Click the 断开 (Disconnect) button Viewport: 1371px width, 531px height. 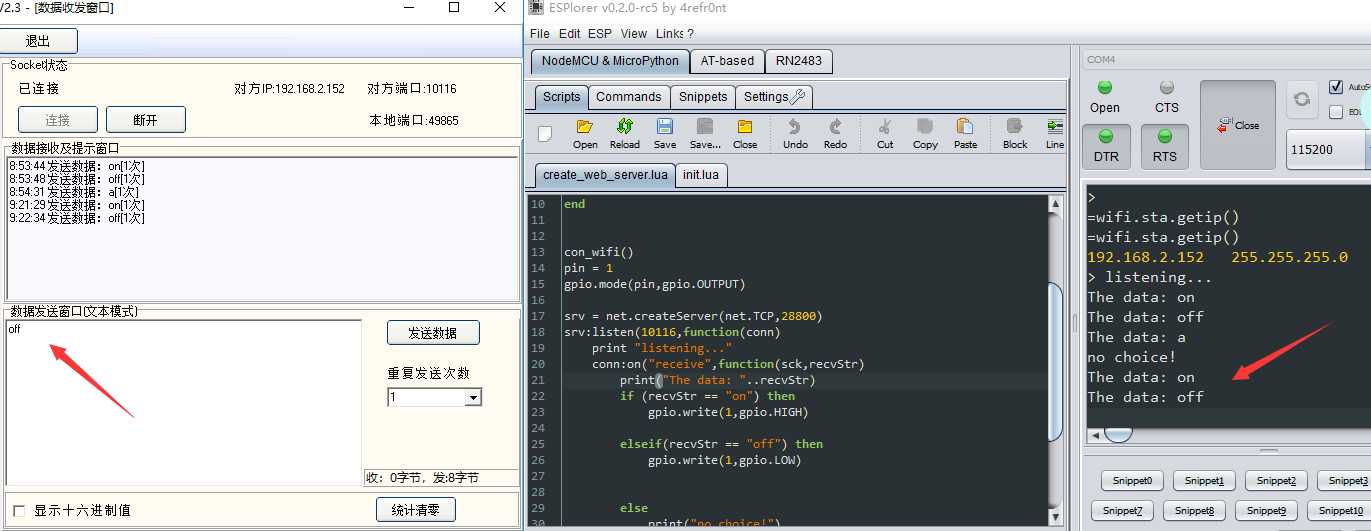(145, 120)
